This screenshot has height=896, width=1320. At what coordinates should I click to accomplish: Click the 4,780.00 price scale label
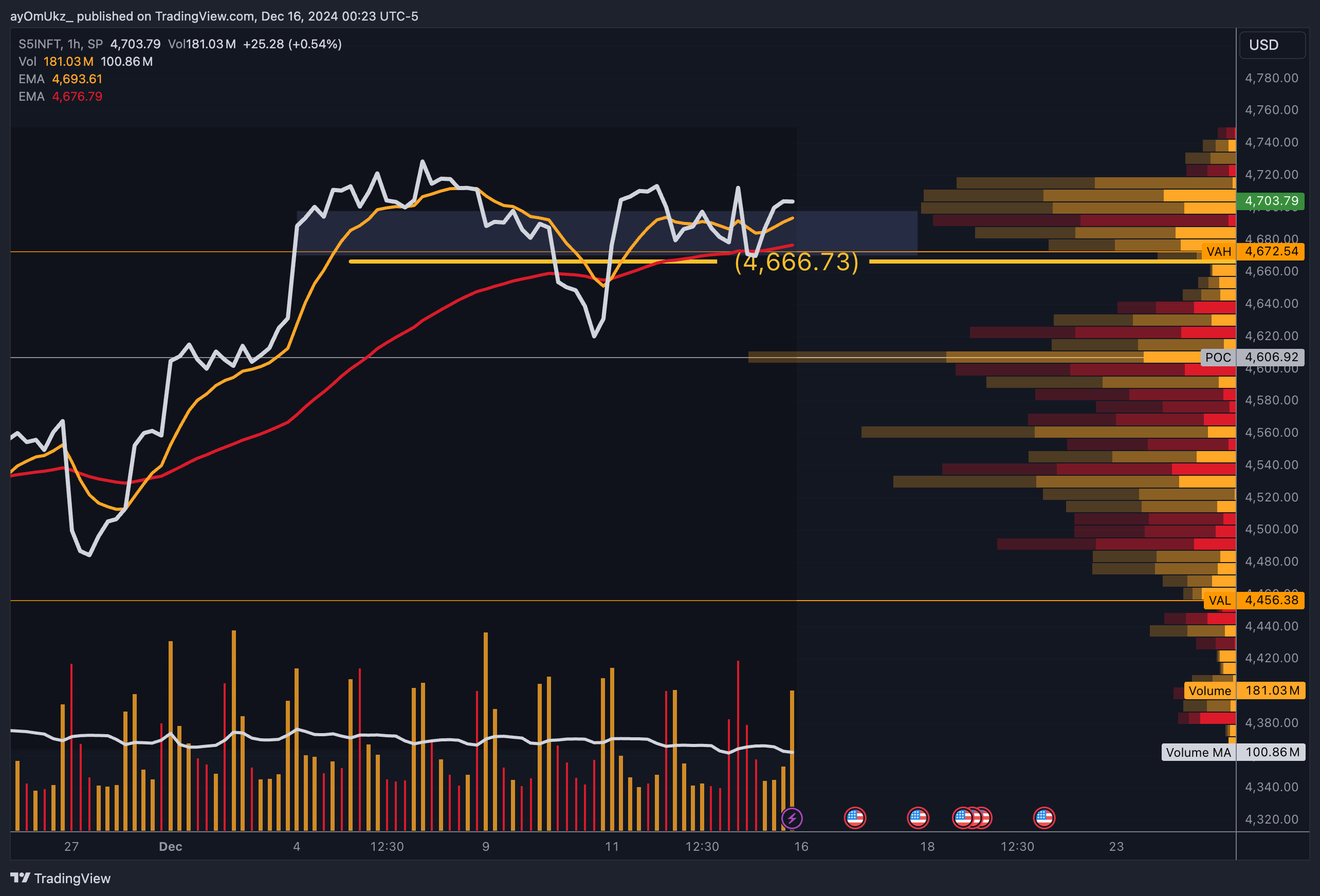[x=1272, y=78]
